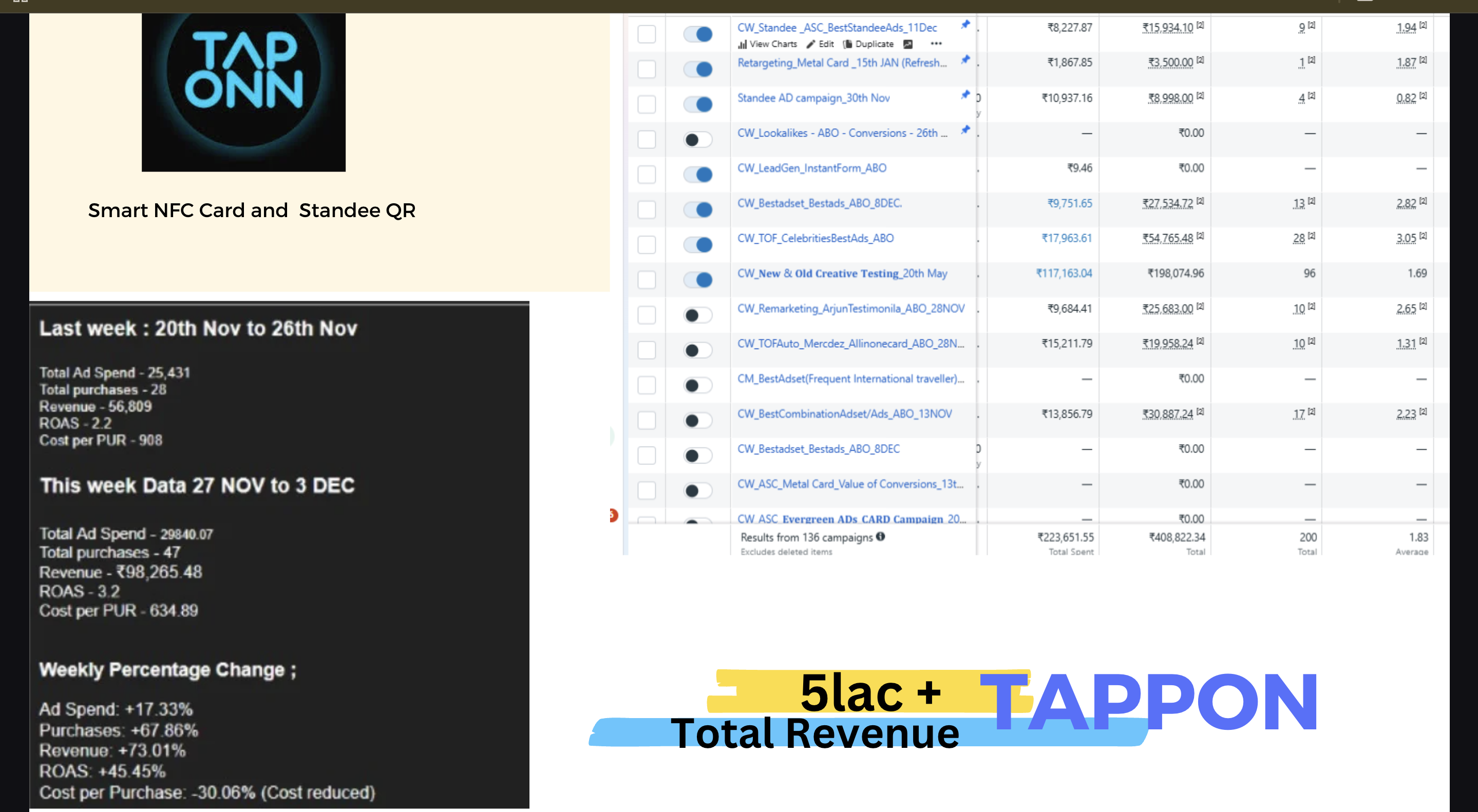Image resolution: width=1478 pixels, height=812 pixels.
Task: Click "Last week : 20th Nov to 26th Nov" heading
Action: click(x=198, y=328)
